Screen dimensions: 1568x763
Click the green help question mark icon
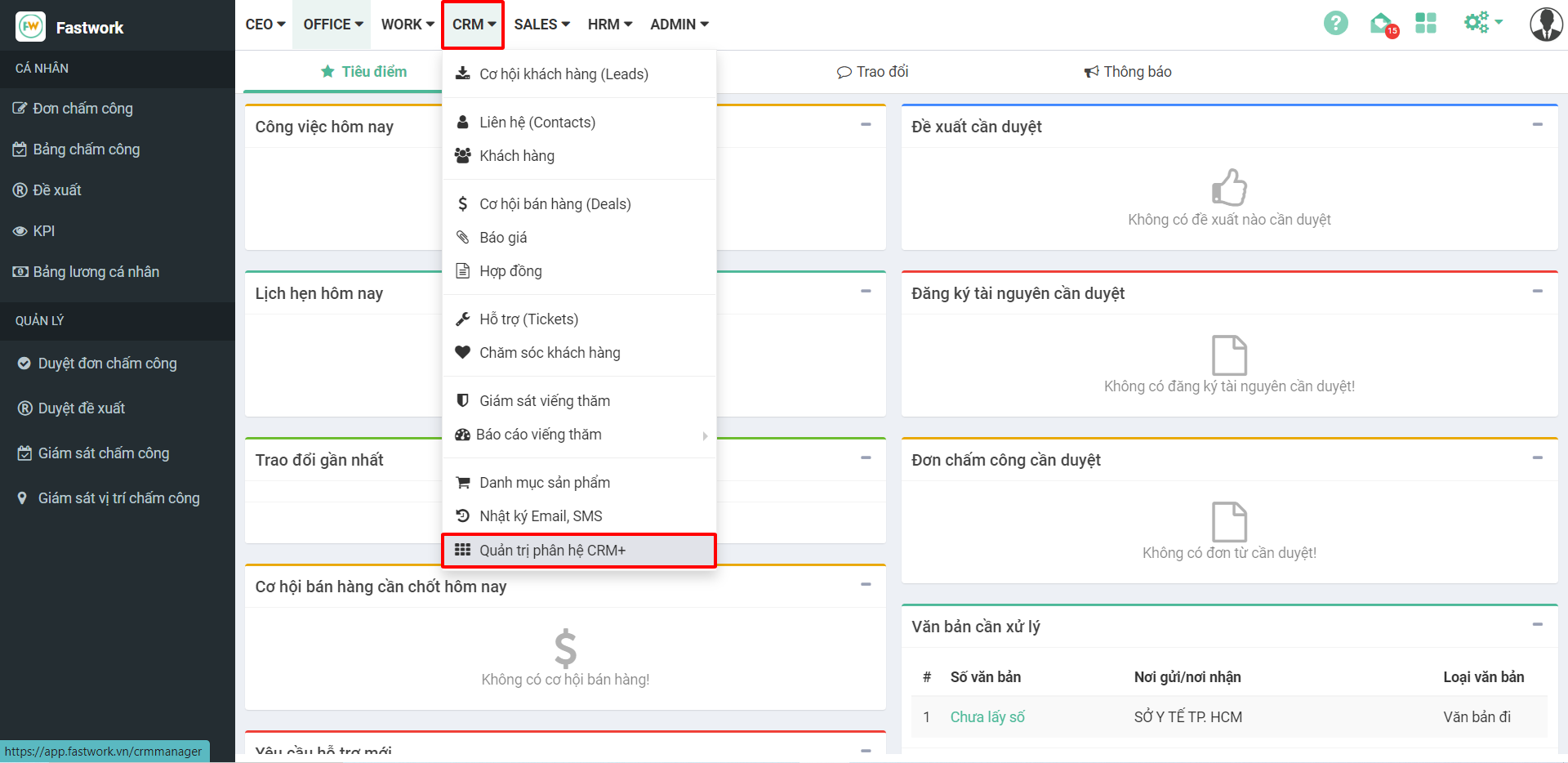pos(1335,24)
